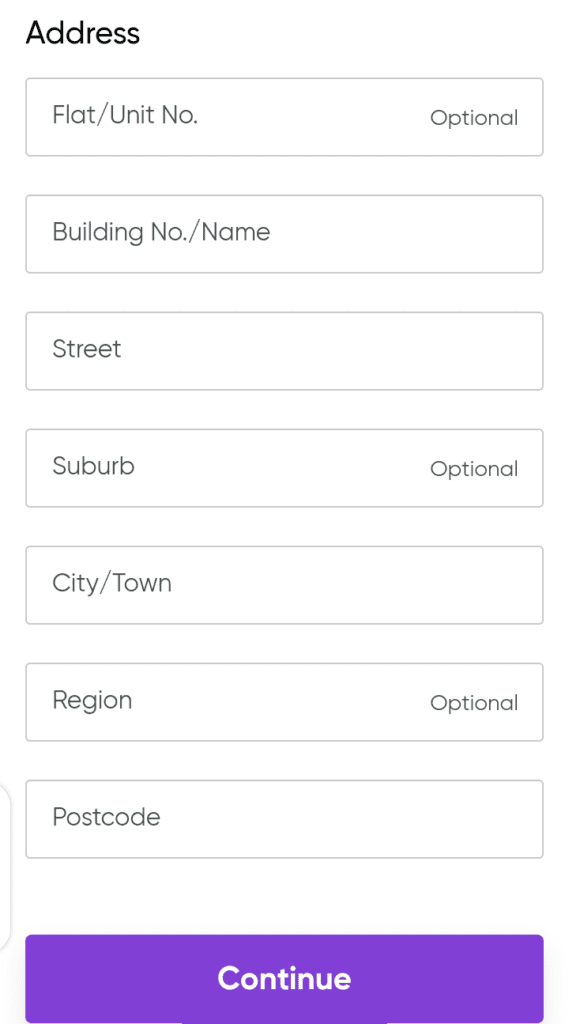Screen dimensions: 569x1024
Task: Click the Postcode placeholder label
Action: (106, 817)
